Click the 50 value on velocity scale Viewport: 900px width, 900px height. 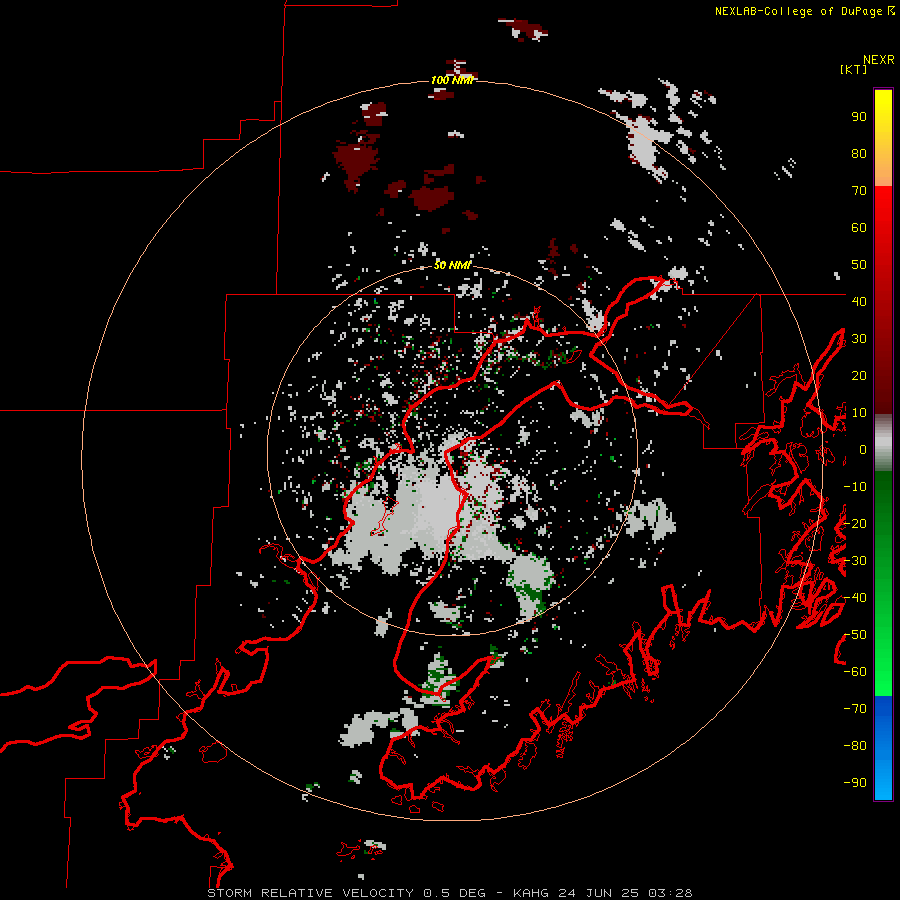859,265
